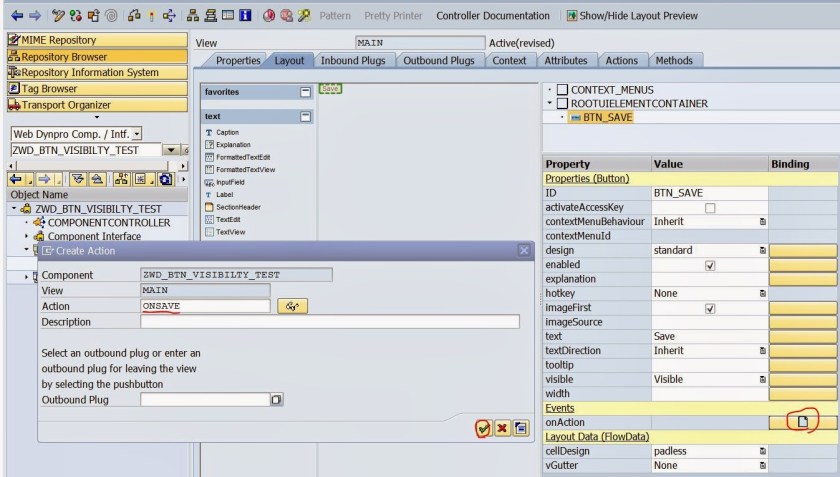Click the forward arrow in the top toolbar

click(35, 16)
